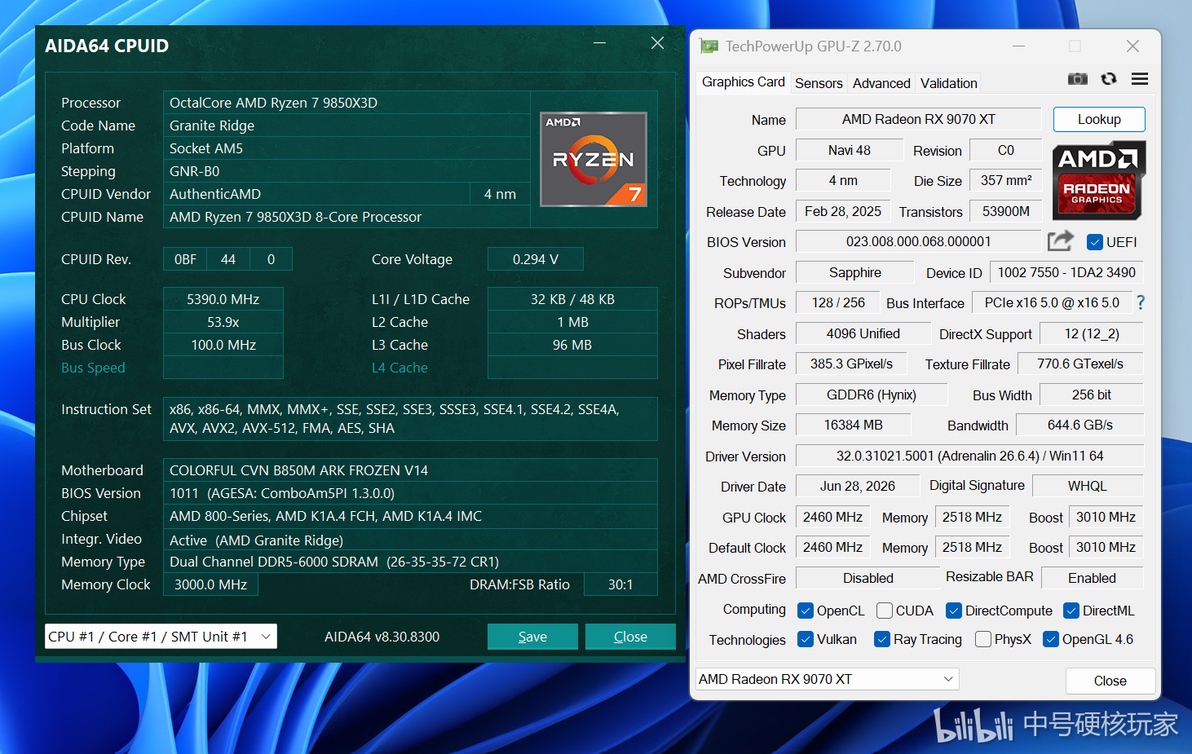
Task: Click the Digital Signature WHQL field
Action: tap(1087, 486)
